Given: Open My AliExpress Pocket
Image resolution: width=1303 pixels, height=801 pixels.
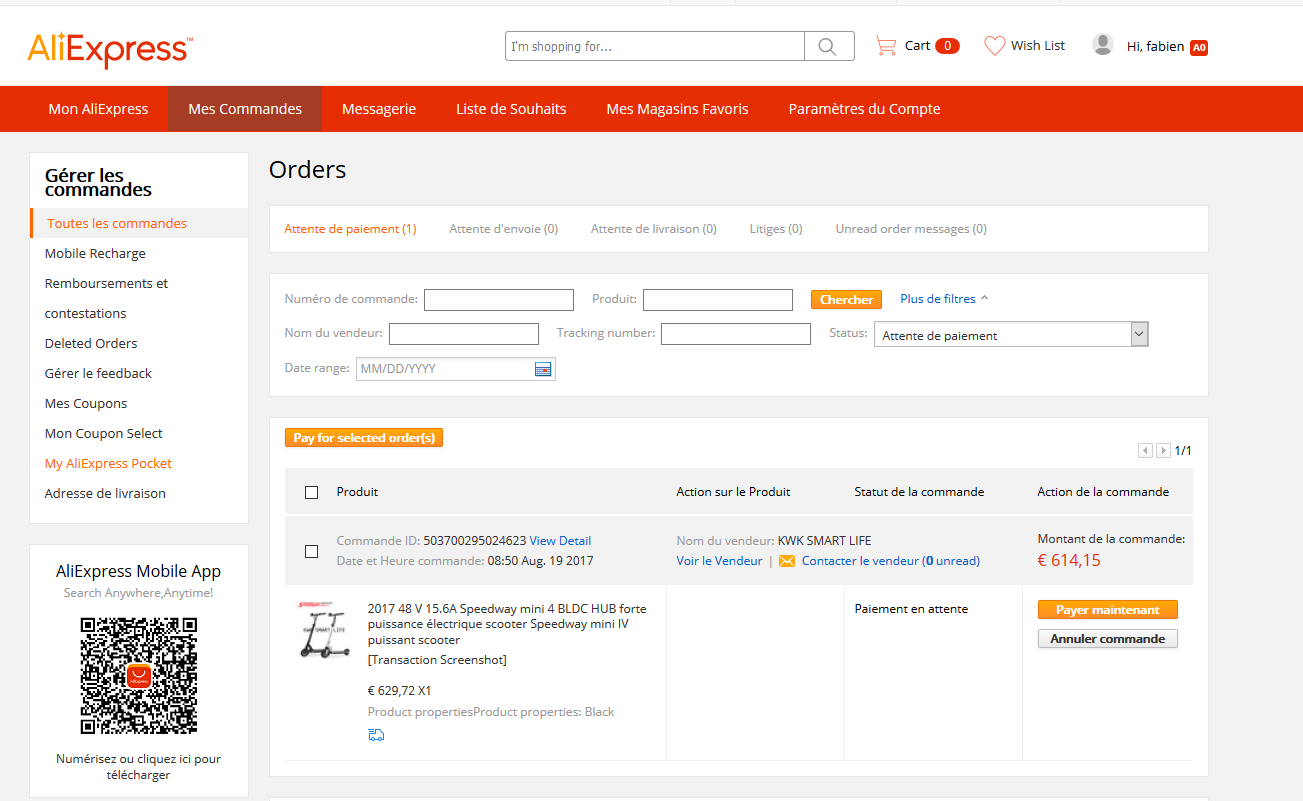Looking at the screenshot, I should tap(108, 463).
